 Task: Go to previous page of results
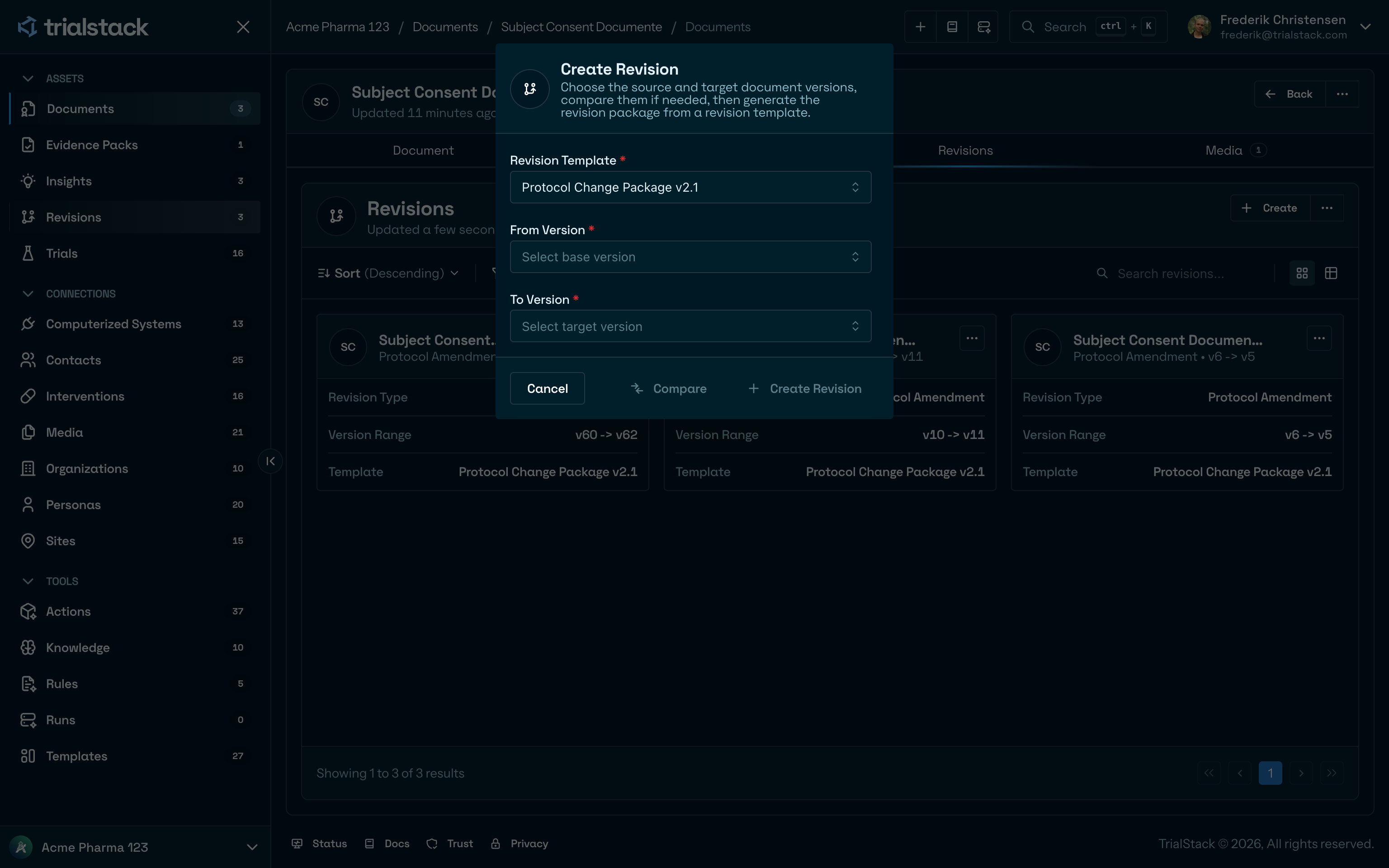1240,773
